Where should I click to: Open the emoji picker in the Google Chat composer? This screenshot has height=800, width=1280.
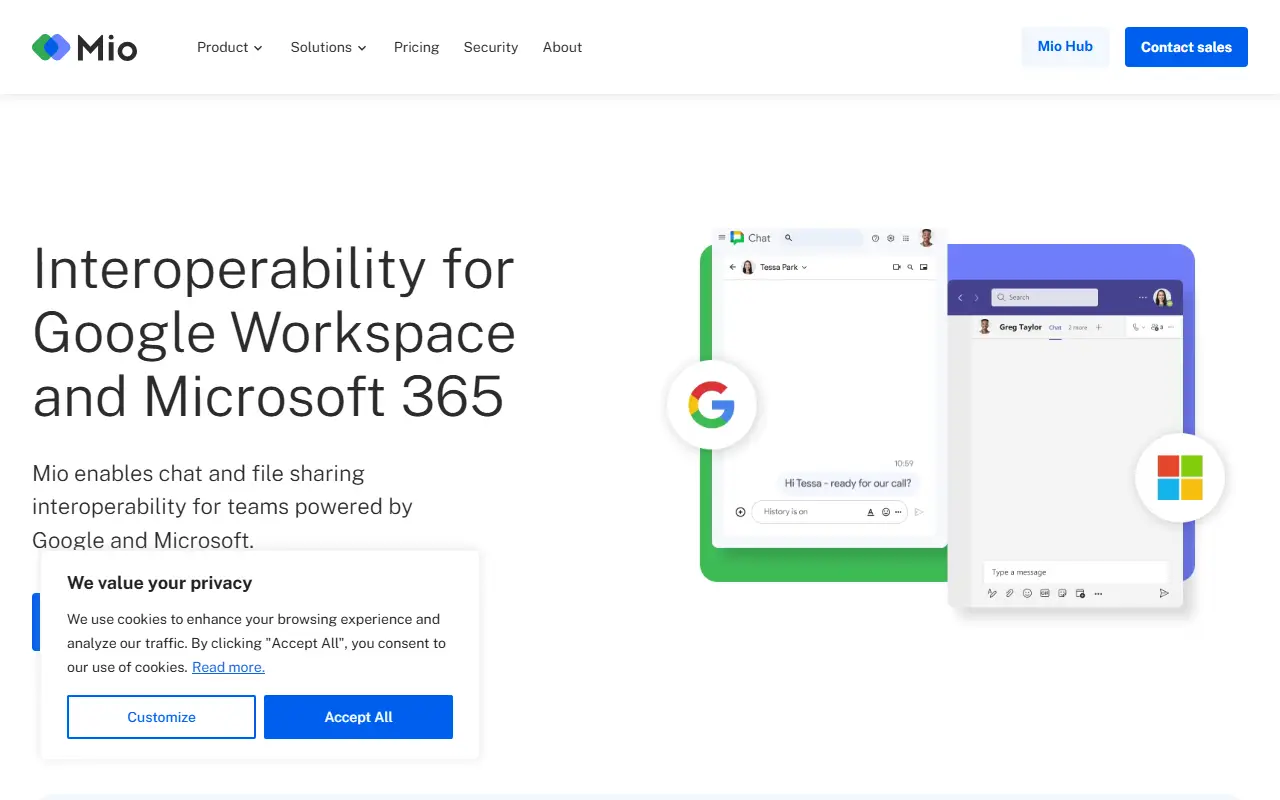[x=886, y=512]
